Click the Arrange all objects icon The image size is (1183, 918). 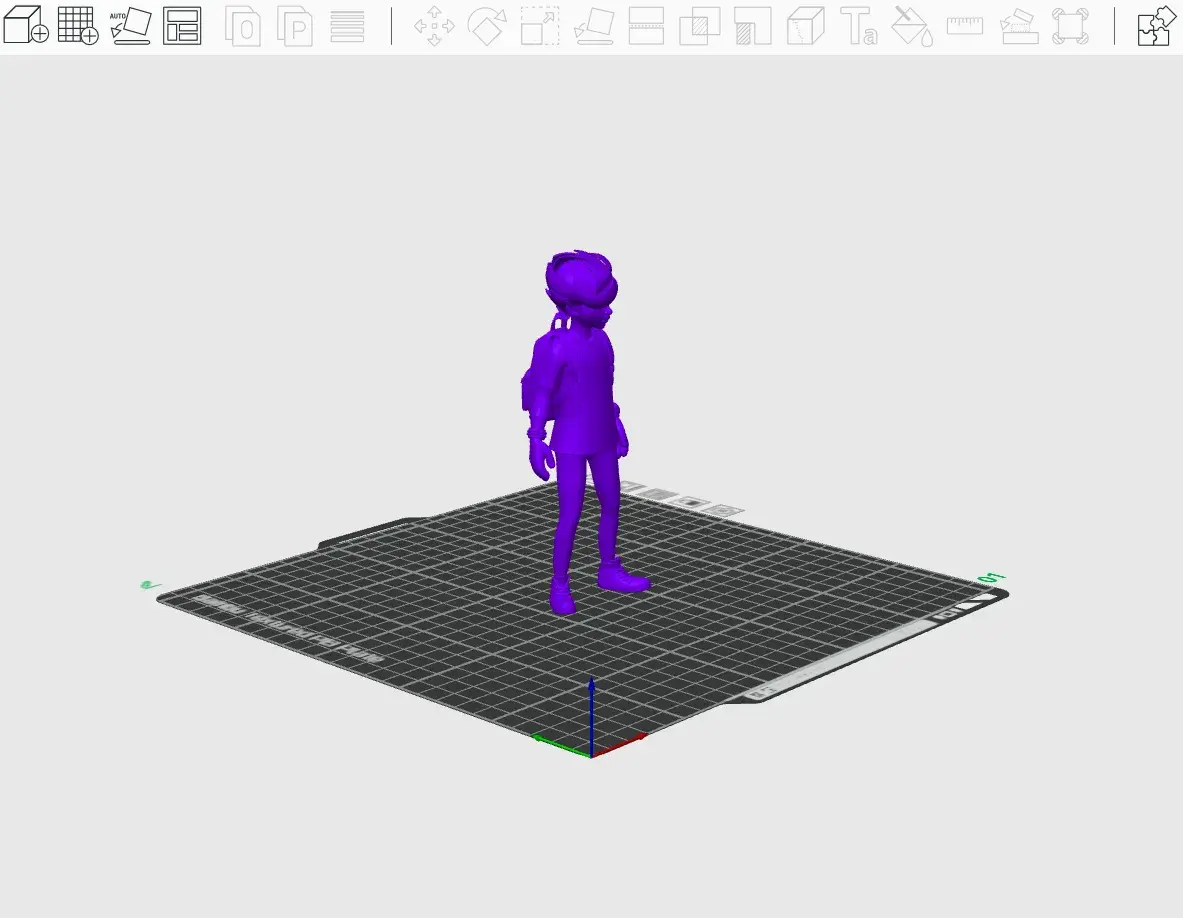tap(182, 25)
